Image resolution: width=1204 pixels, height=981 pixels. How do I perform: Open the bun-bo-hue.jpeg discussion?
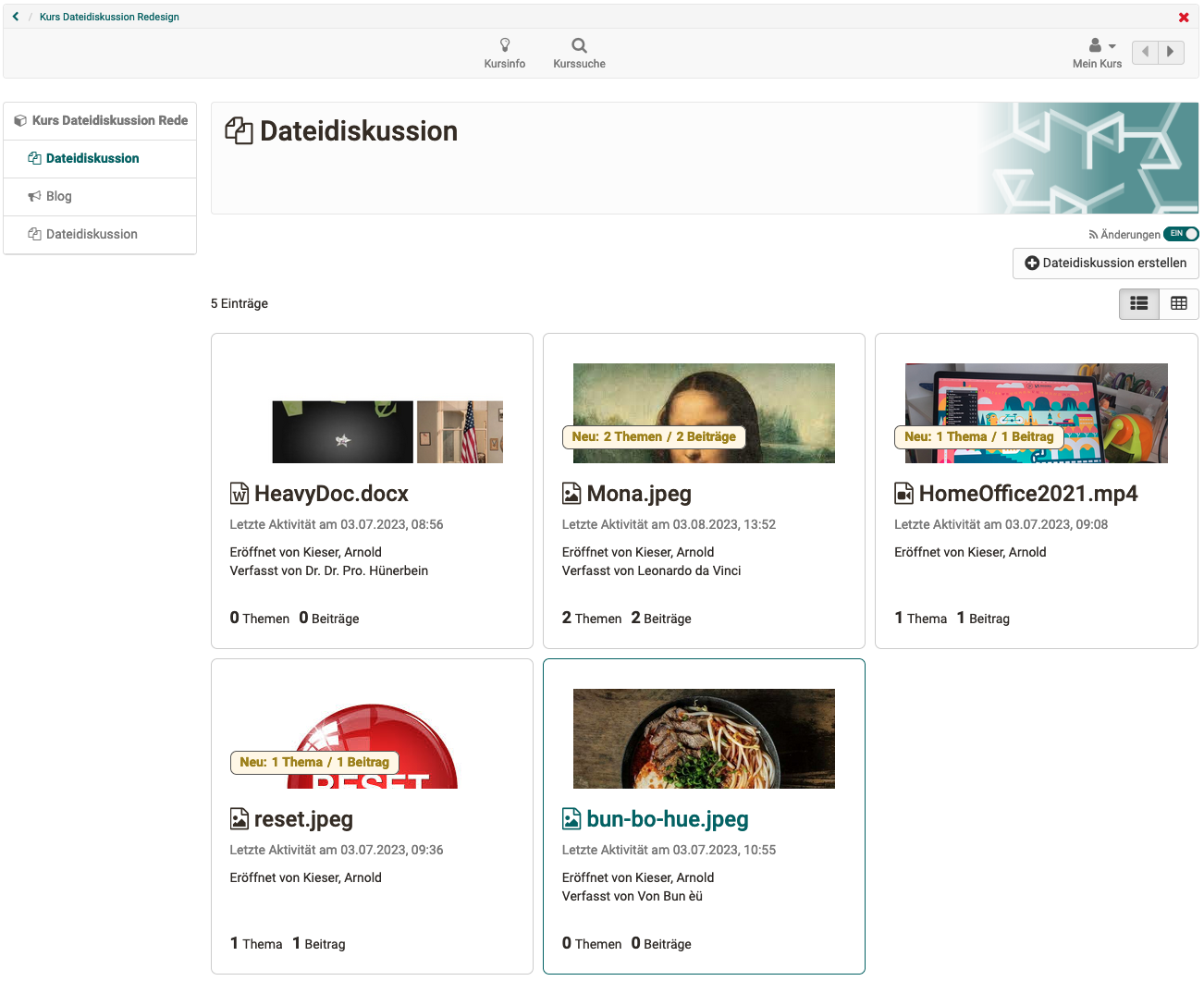(667, 818)
